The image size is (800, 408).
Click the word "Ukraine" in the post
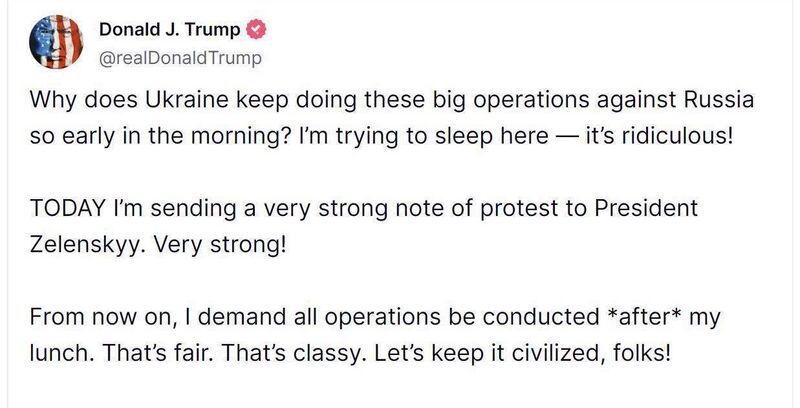click(187, 99)
